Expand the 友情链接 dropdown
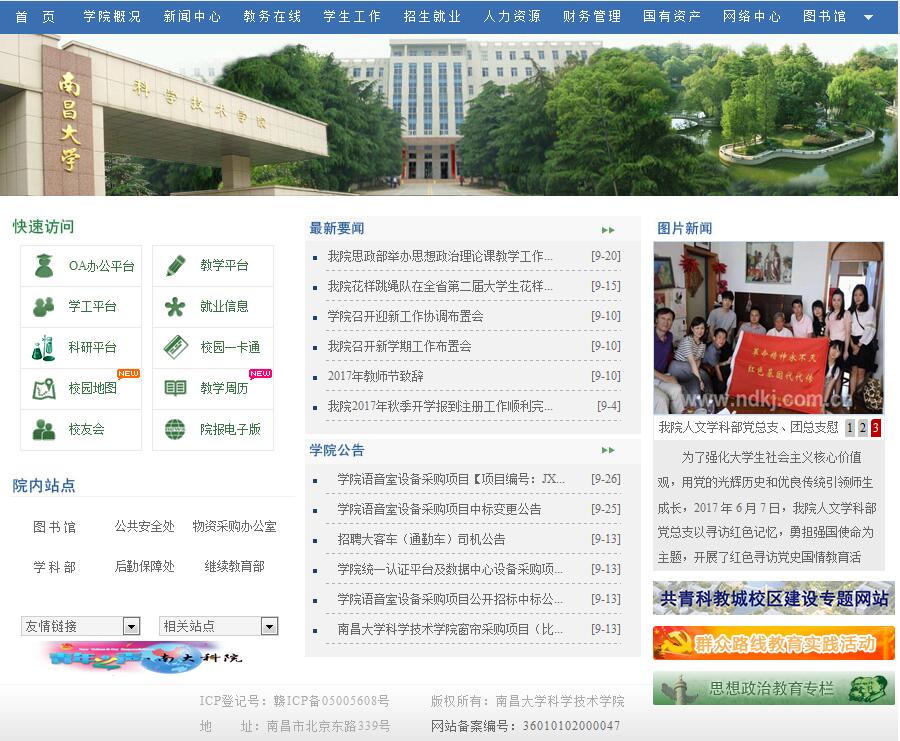The width and height of the screenshot is (900, 741). pyautogui.click(x=131, y=626)
